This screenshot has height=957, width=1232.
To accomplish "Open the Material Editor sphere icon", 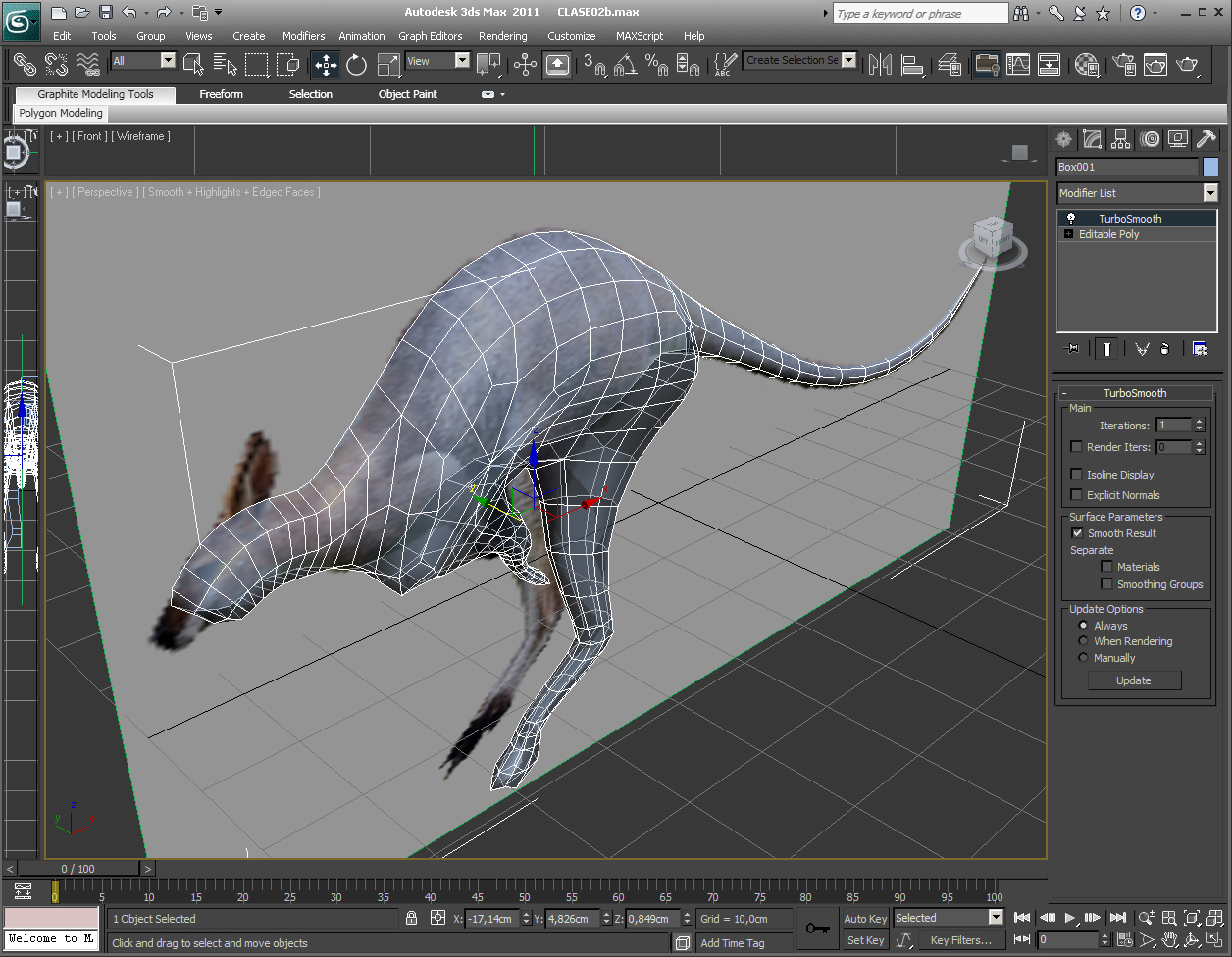I will pos(1086,65).
